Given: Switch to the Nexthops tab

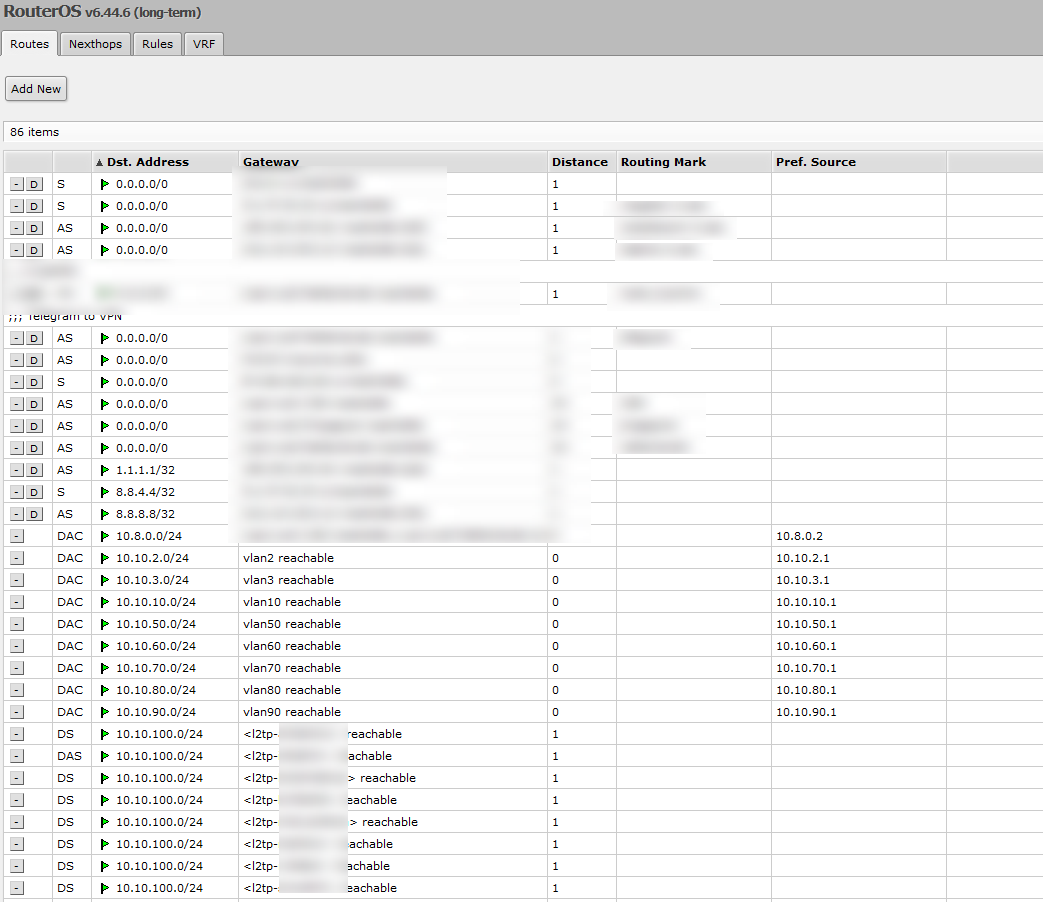Looking at the screenshot, I should point(95,44).
